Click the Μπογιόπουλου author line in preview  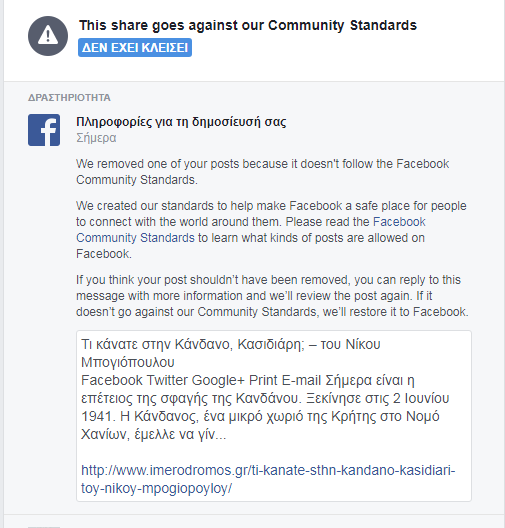coord(128,362)
